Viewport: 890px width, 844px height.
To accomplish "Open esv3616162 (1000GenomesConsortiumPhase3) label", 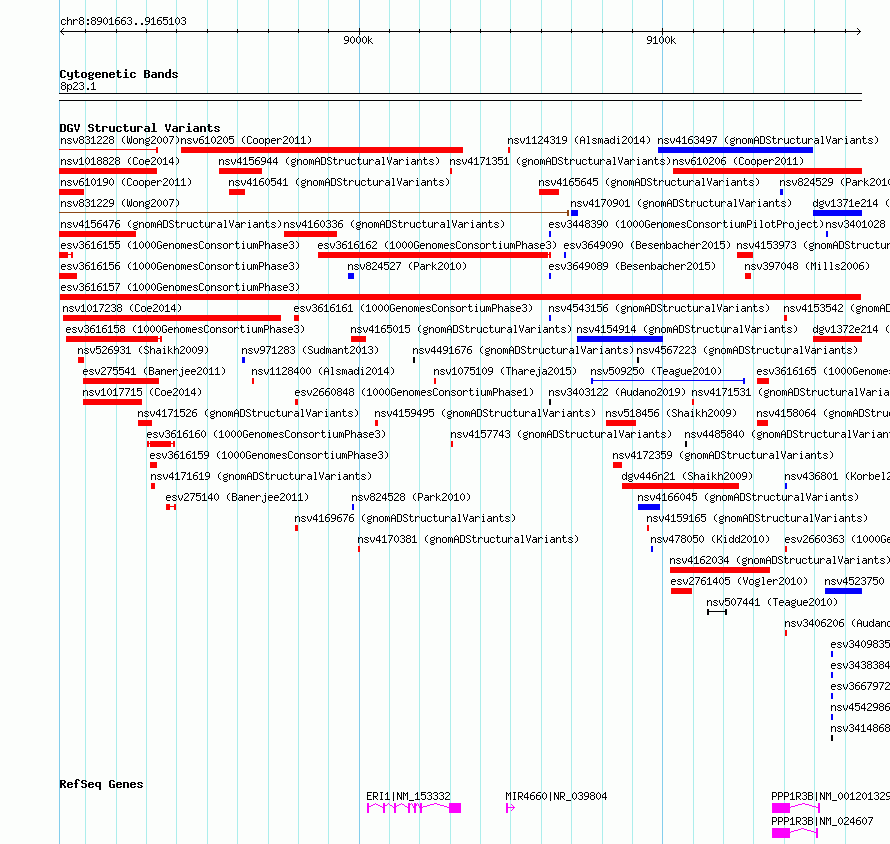I will coord(436,245).
